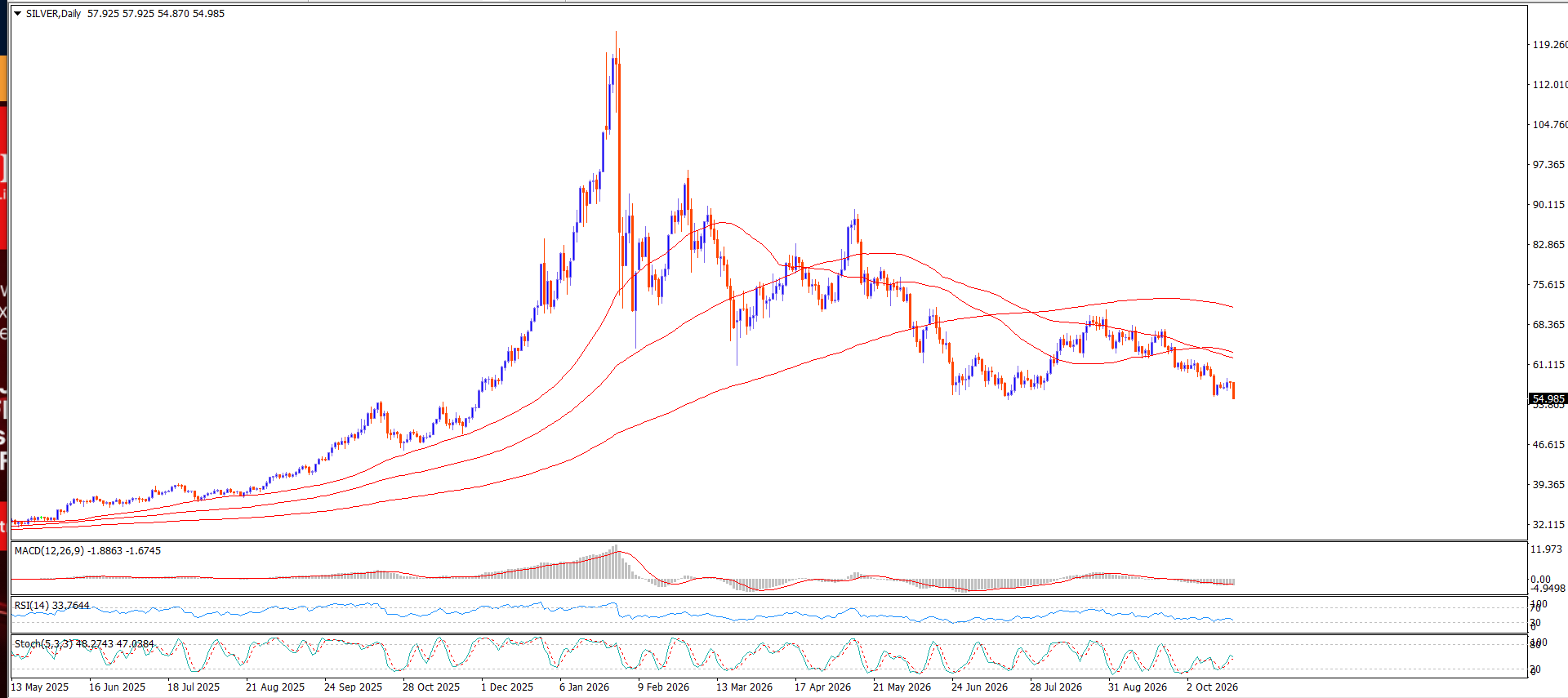Click the 1 Dec 2025 date label

pos(507,687)
